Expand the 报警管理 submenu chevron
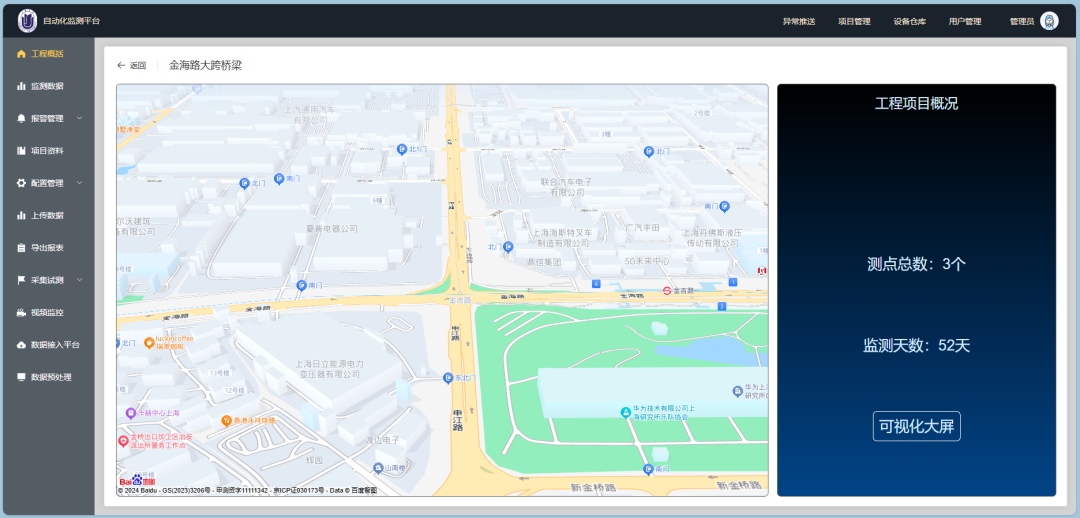Viewport: 1080px width, 518px height. (x=79, y=118)
